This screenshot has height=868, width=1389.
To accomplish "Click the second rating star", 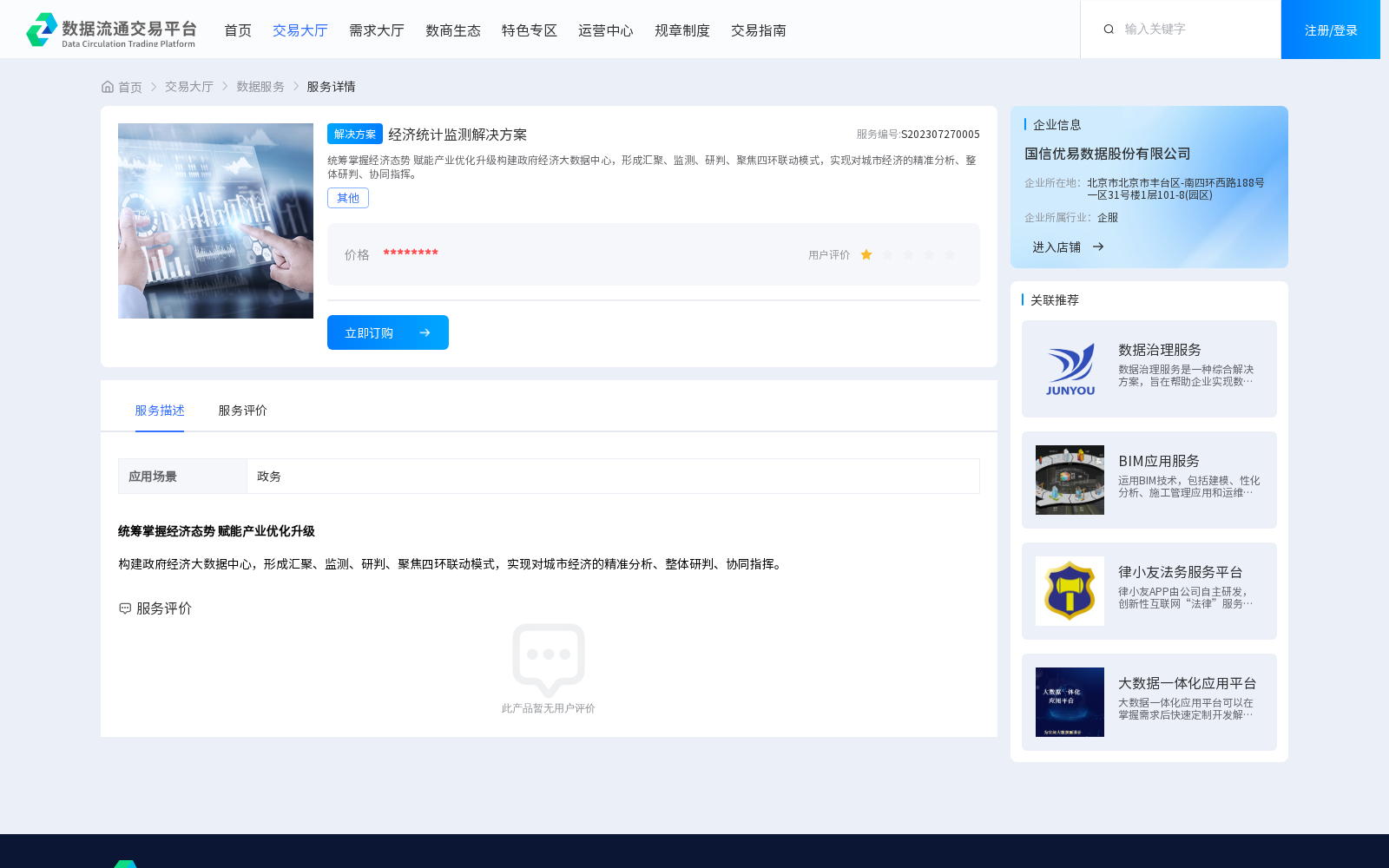I will (887, 254).
